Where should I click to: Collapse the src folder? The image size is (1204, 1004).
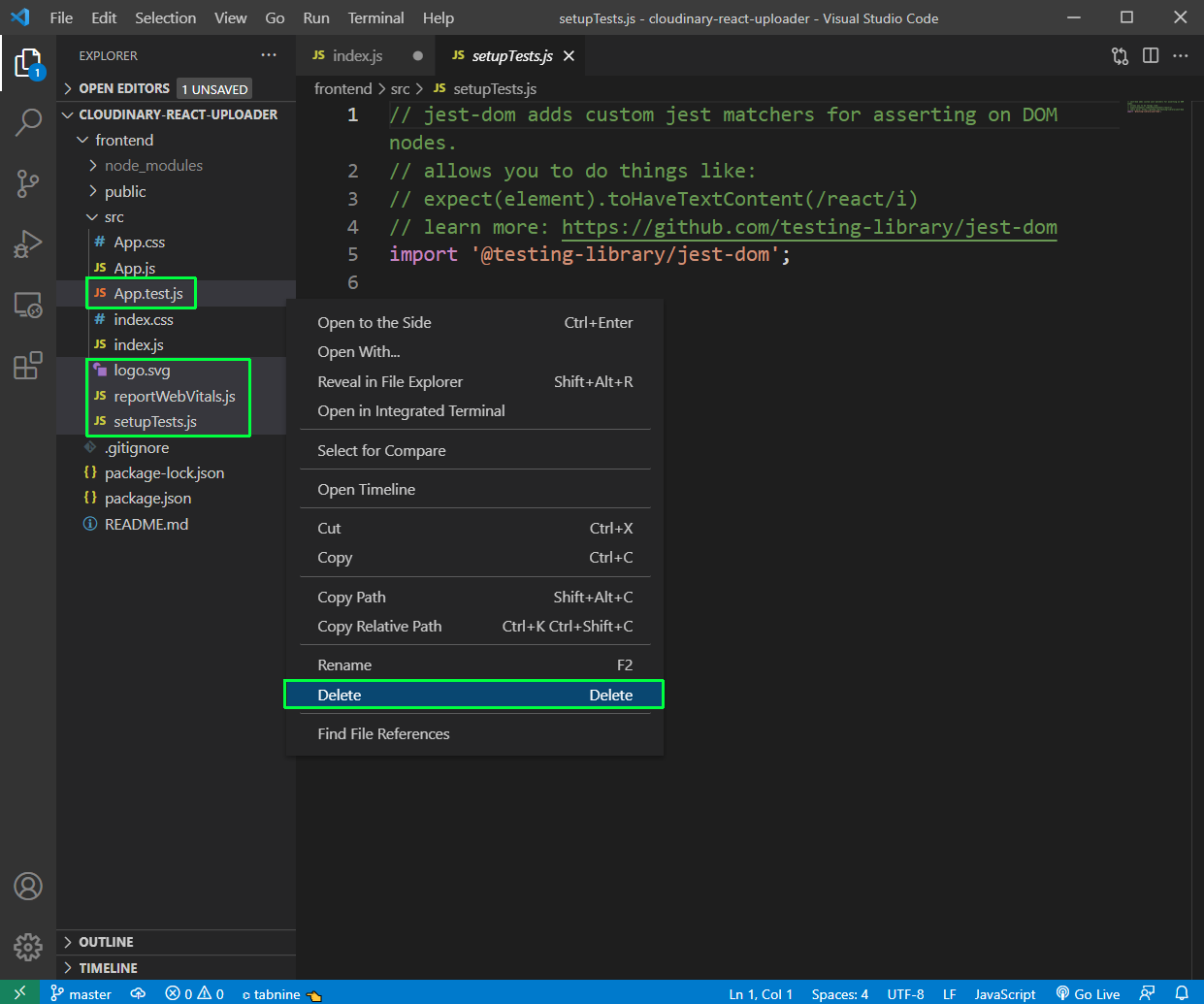176,217
